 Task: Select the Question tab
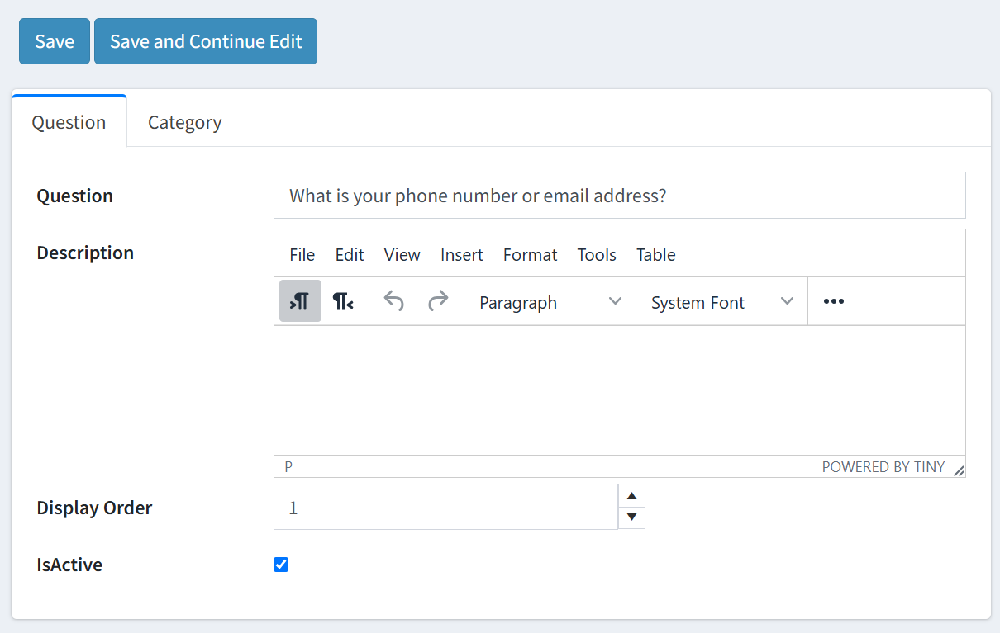(68, 122)
